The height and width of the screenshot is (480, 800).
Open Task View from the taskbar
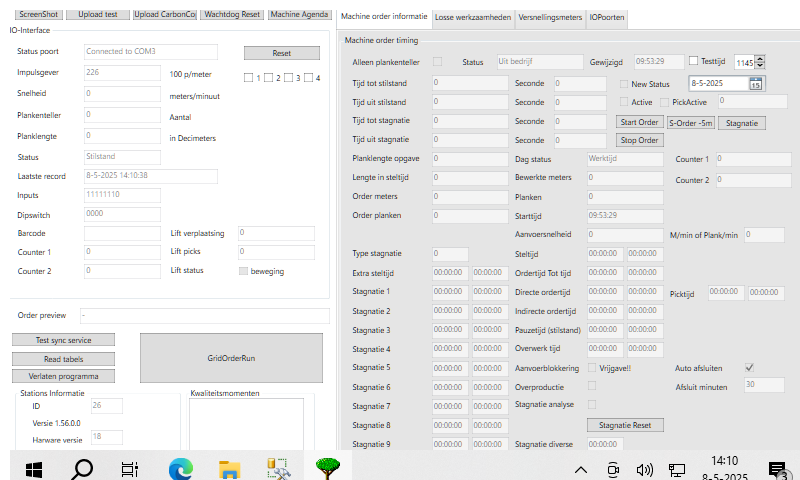click(x=130, y=468)
